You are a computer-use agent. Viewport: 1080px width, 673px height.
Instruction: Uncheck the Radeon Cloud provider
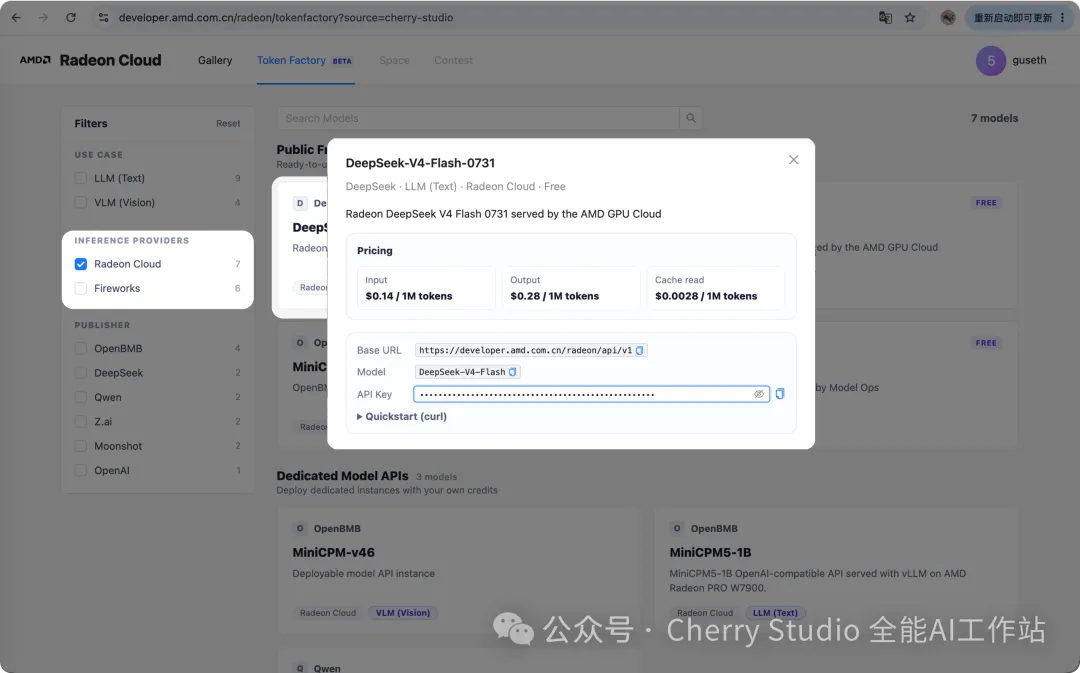point(81,264)
